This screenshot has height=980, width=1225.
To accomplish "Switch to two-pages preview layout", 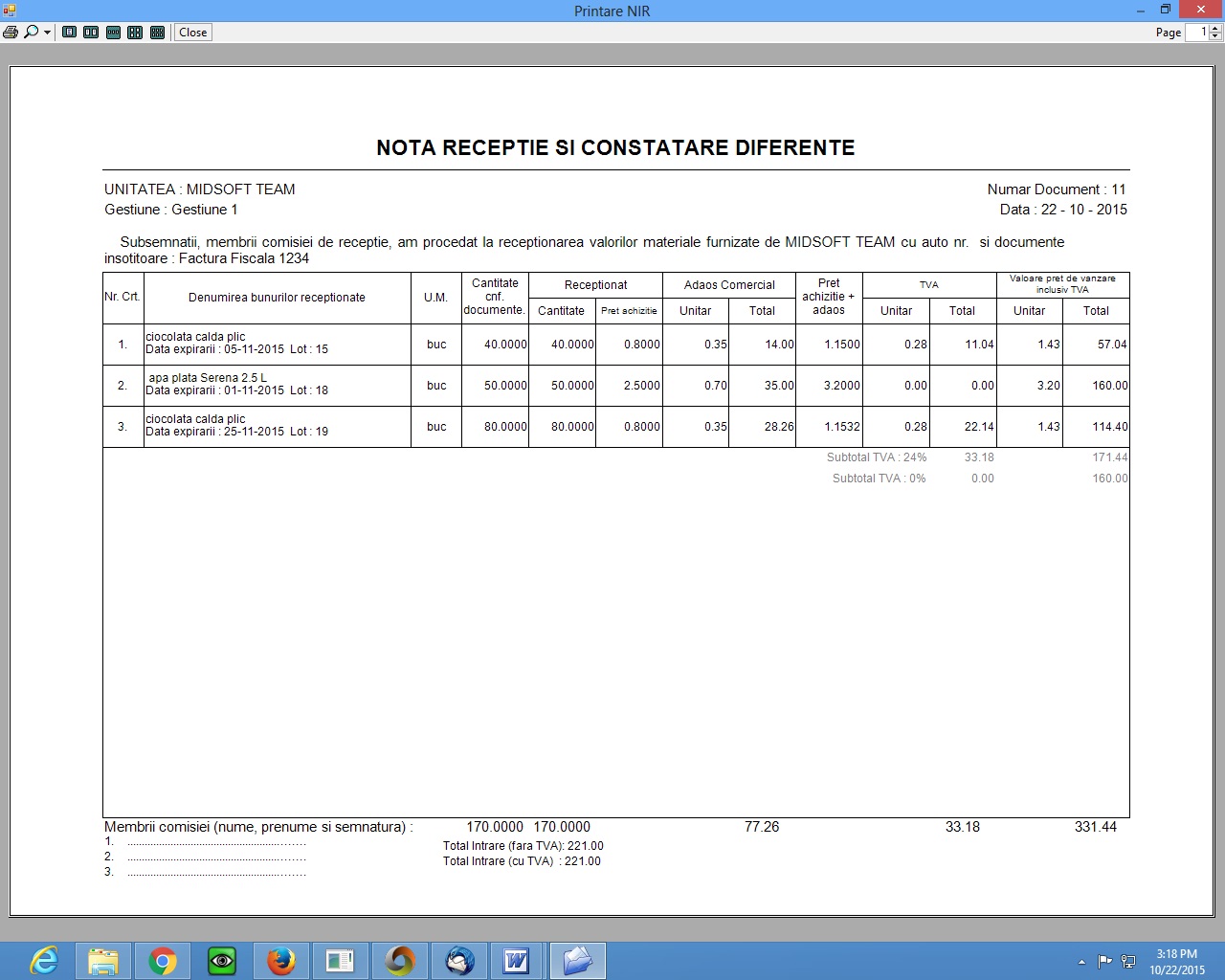I will [91, 32].
